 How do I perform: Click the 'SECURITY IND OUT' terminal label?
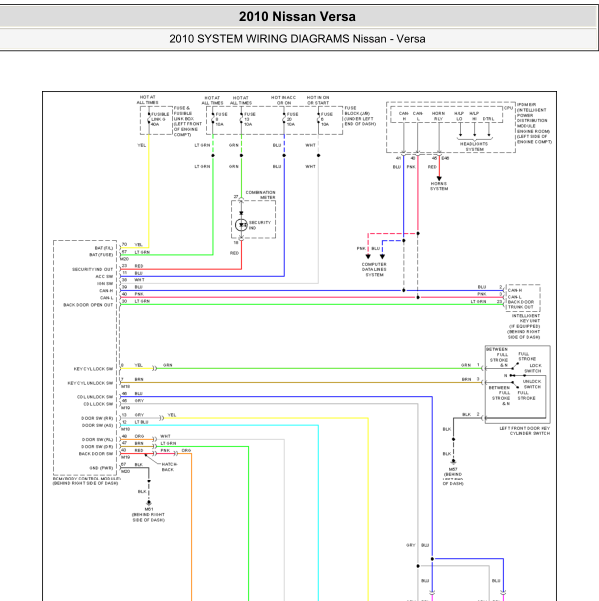[92, 269]
